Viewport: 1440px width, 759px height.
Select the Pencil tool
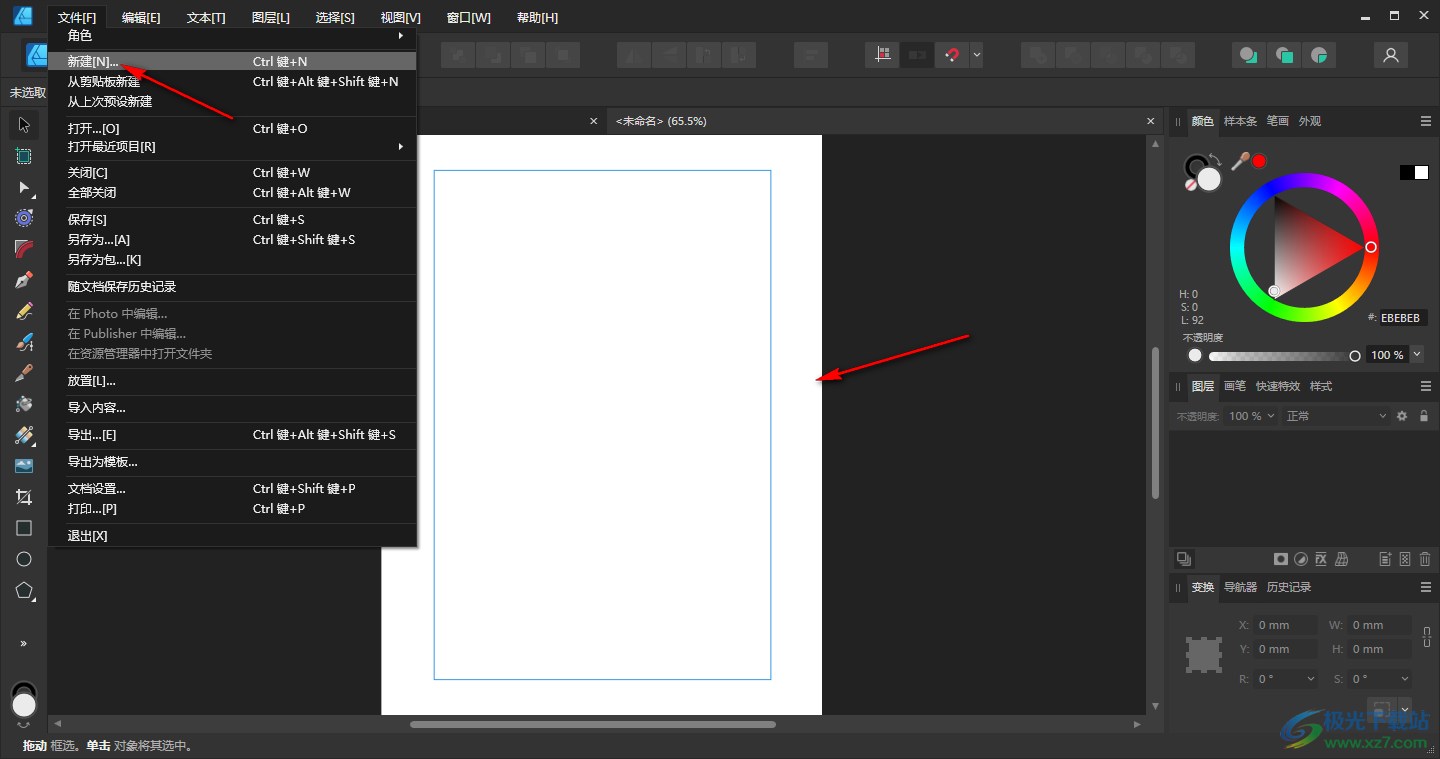pos(24,311)
